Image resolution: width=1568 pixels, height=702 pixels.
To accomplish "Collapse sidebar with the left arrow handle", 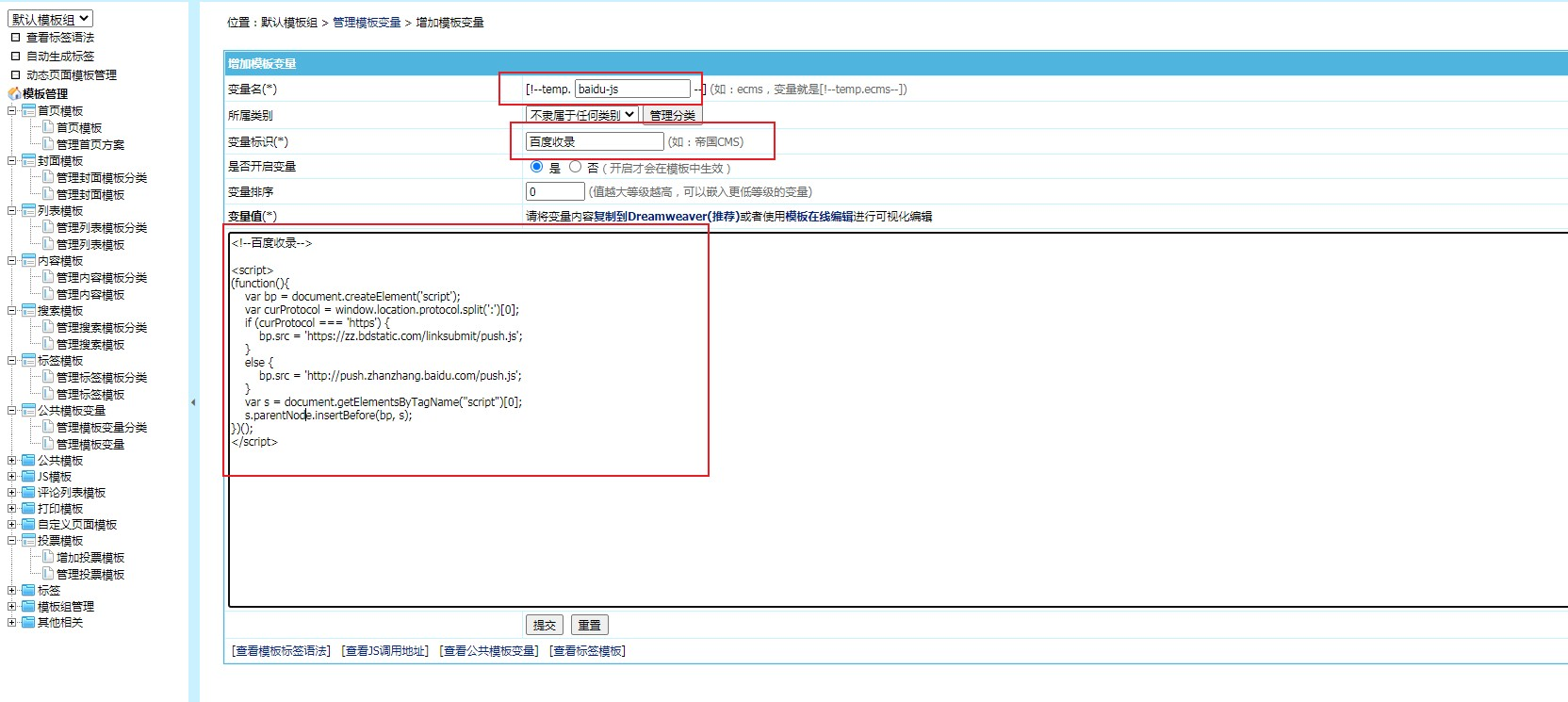I will pos(193,402).
